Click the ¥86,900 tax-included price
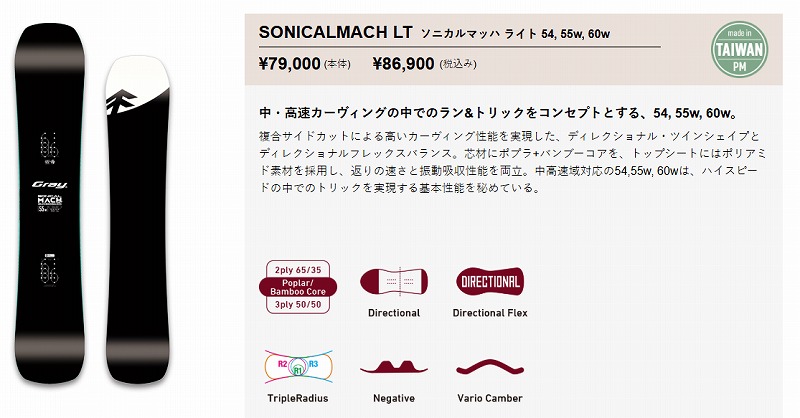Image resolution: width=800 pixels, height=418 pixels. pyautogui.click(x=404, y=64)
